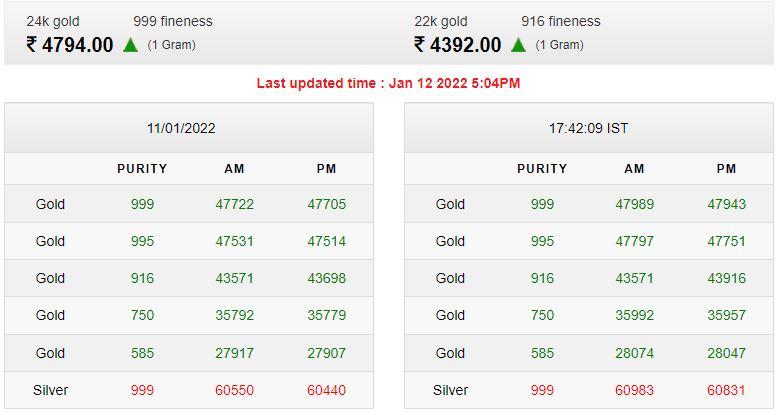This screenshot has width=779, height=412.
Task: Click Gold 999 AM value 47722
Action: pyautogui.click(x=234, y=204)
